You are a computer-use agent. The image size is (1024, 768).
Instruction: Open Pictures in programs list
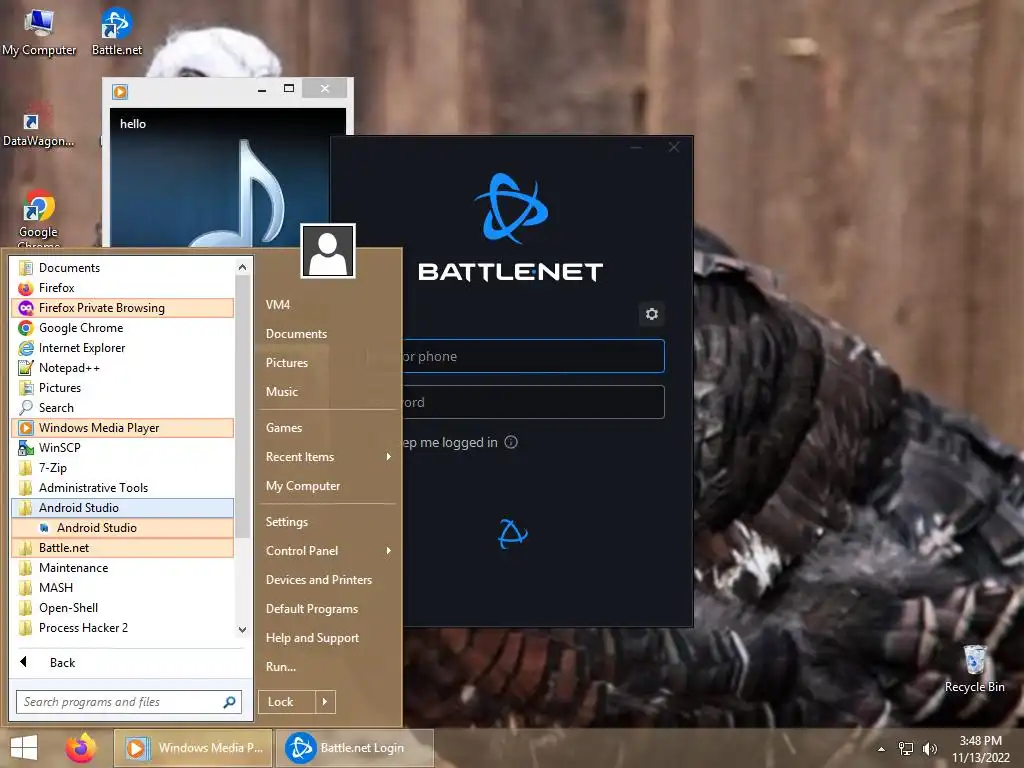tap(123, 388)
